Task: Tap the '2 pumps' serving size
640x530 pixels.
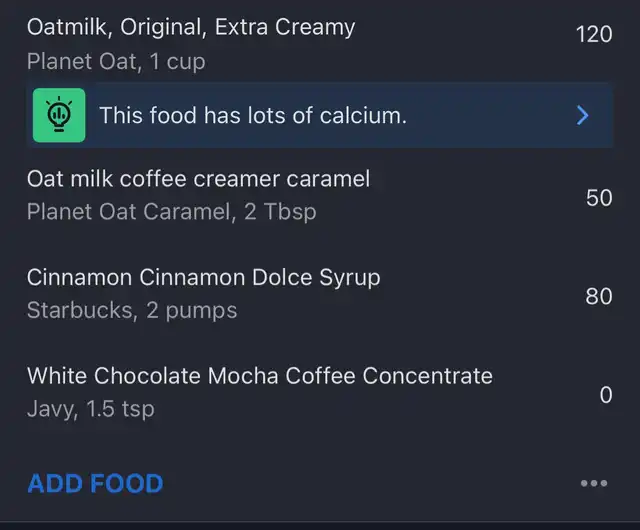Action: point(191,310)
